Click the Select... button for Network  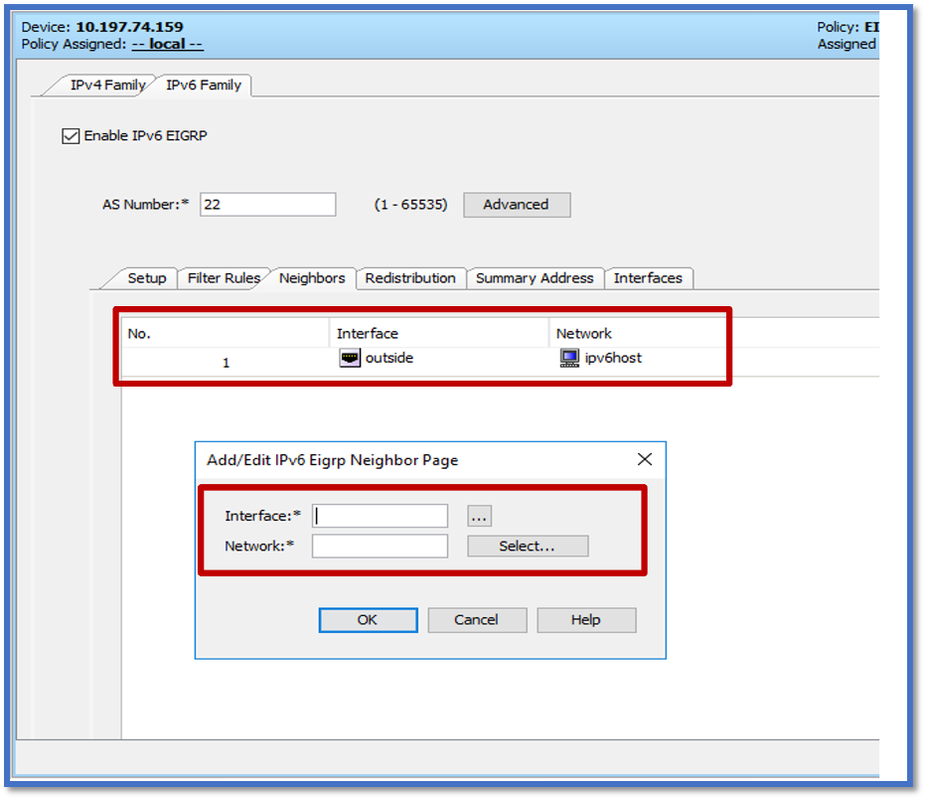pyautogui.click(x=527, y=546)
